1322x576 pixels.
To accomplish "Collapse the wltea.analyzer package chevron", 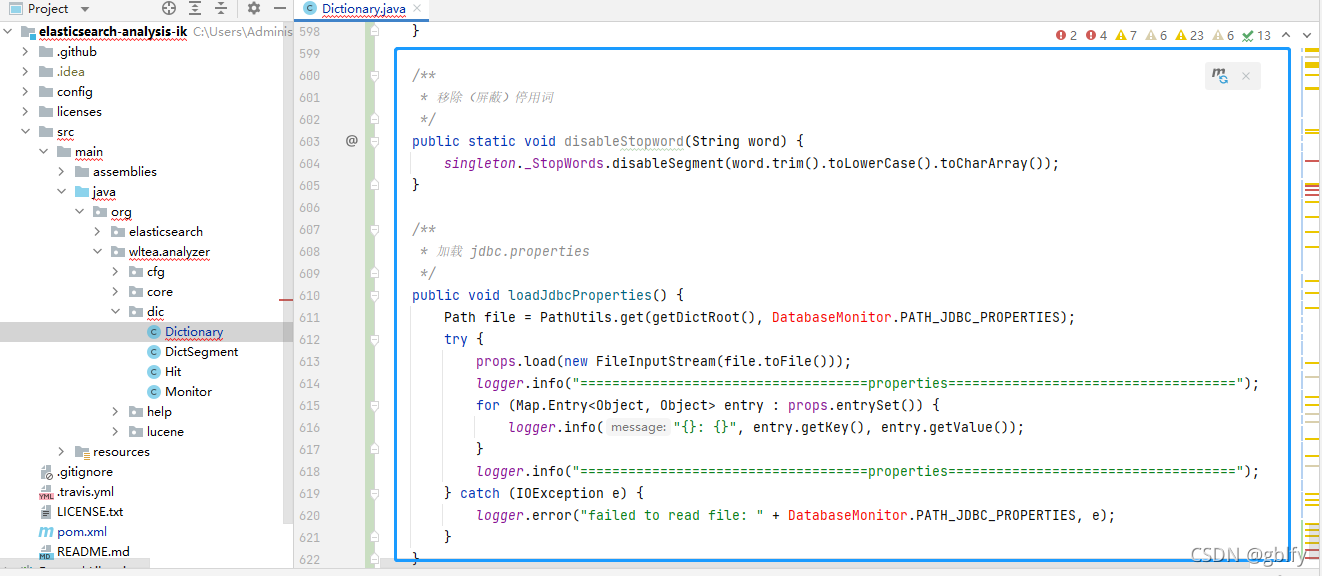I will [x=99, y=252].
